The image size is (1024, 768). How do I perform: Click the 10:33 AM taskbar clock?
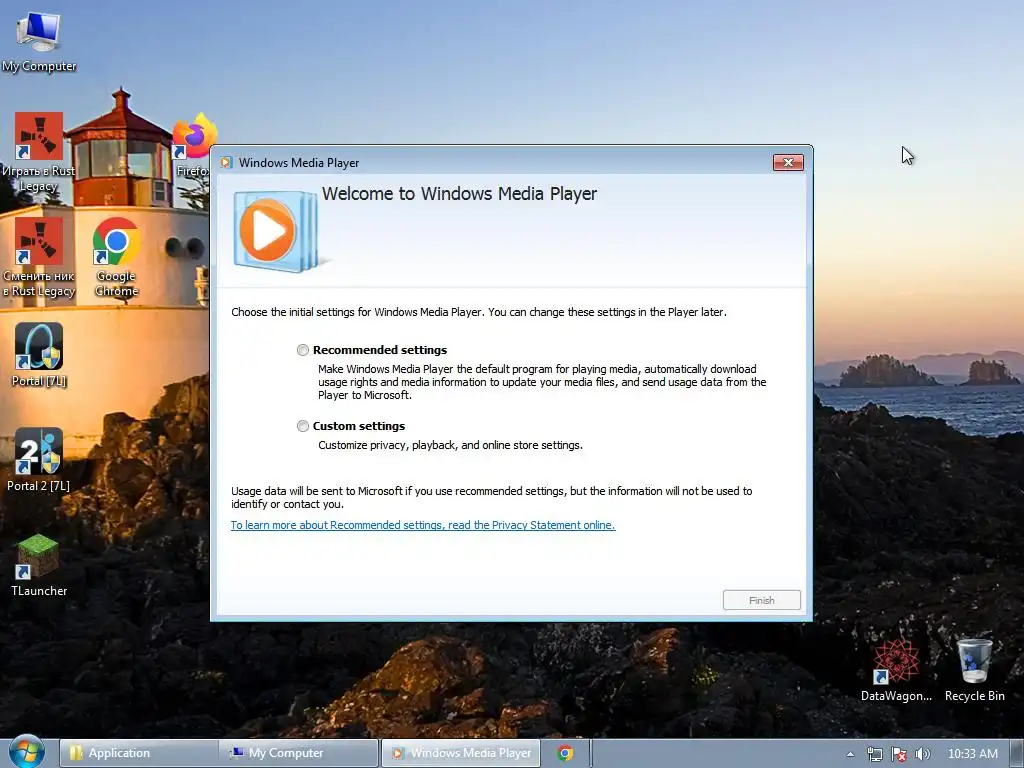(972, 754)
